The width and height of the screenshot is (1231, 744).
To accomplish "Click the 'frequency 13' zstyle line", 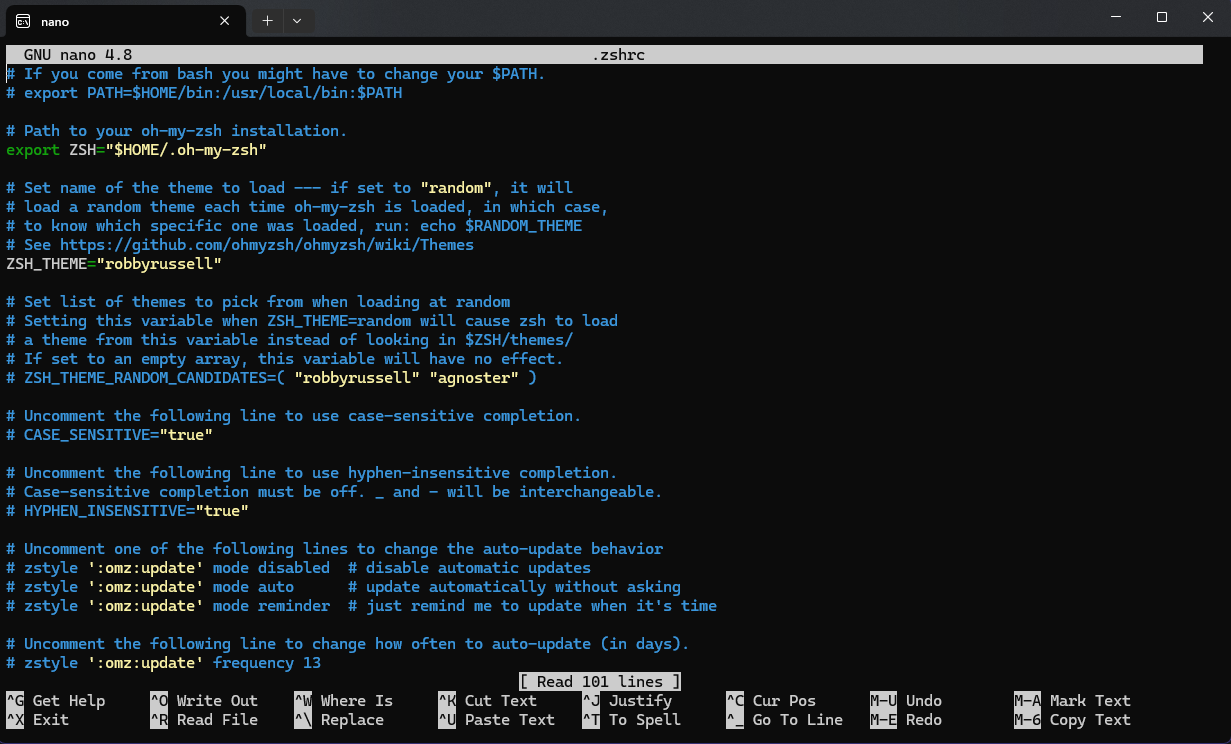I will [x=163, y=663].
